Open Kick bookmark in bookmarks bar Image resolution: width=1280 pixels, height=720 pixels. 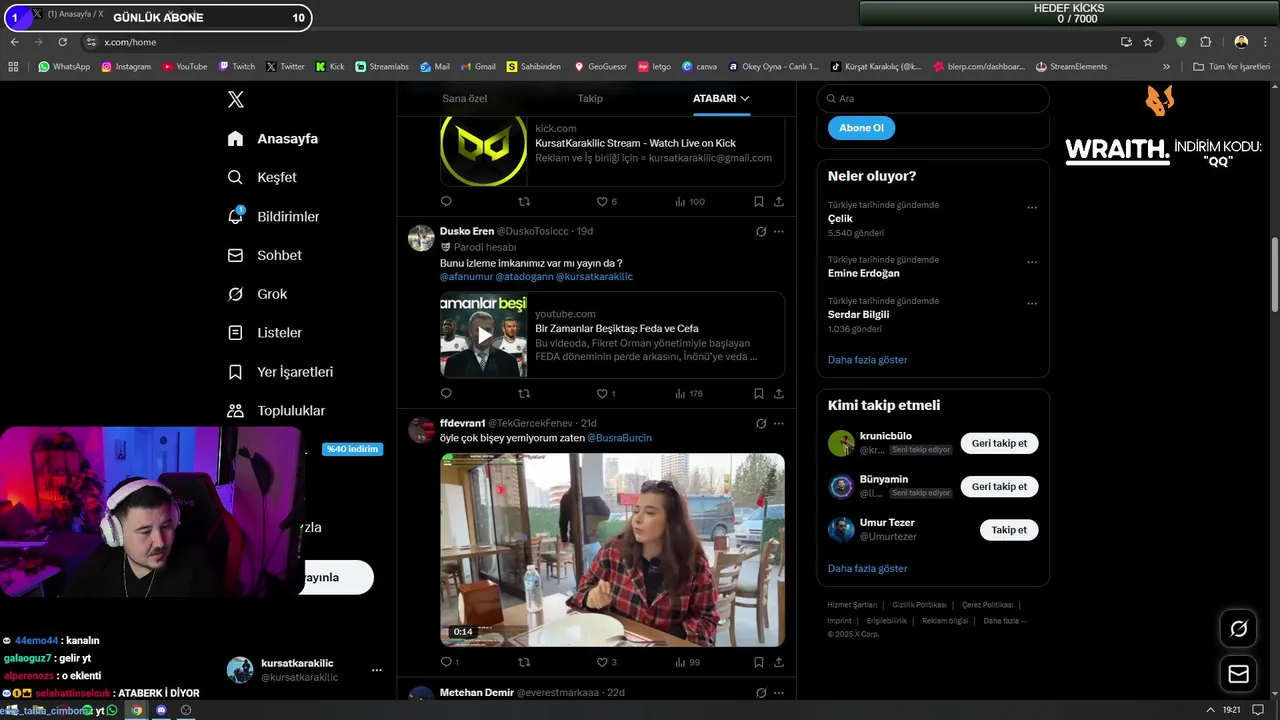330,67
